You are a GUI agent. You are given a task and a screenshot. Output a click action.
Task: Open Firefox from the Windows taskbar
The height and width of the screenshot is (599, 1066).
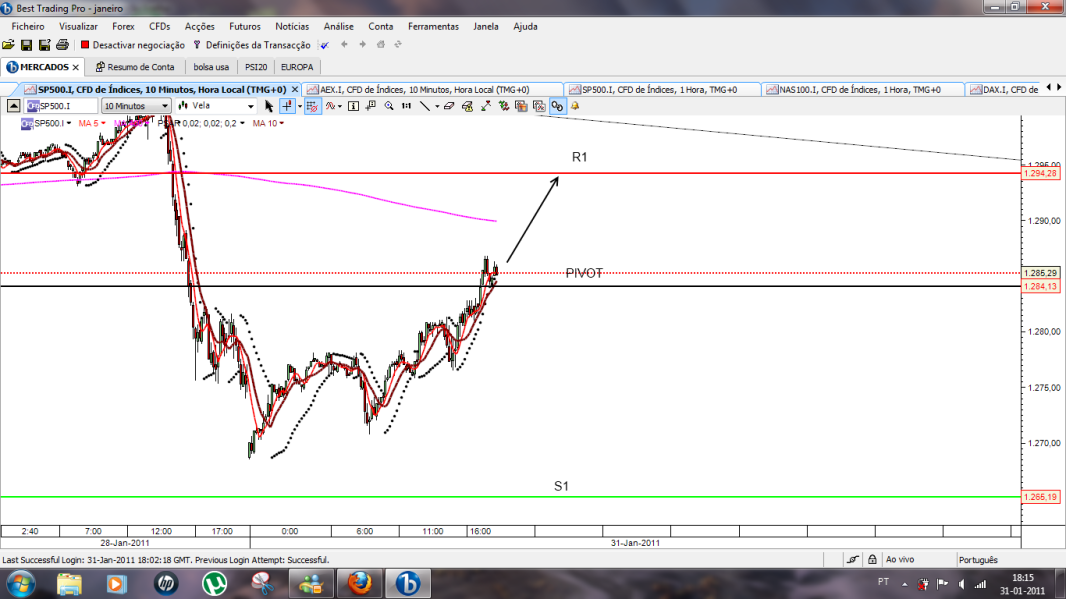pyautogui.click(x=360, y=583)
